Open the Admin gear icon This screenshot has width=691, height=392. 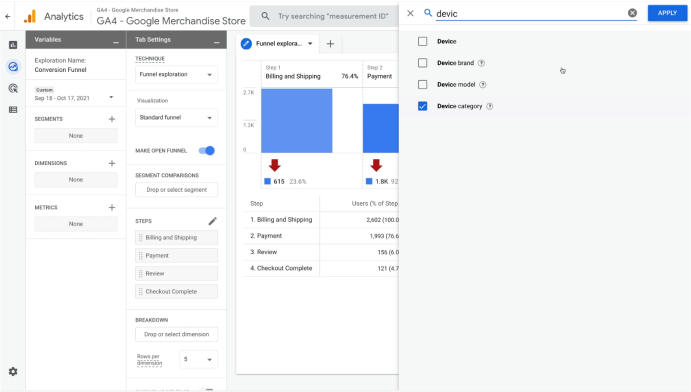tap(13, 372)
